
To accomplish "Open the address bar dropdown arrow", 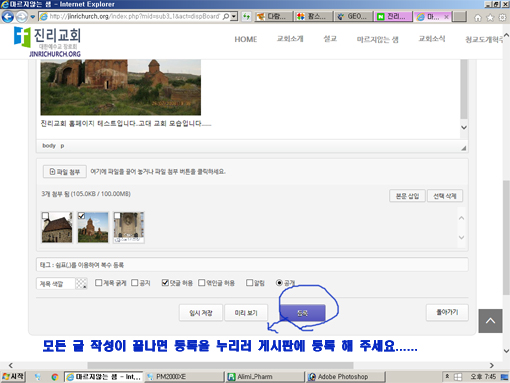I will 234,16.
